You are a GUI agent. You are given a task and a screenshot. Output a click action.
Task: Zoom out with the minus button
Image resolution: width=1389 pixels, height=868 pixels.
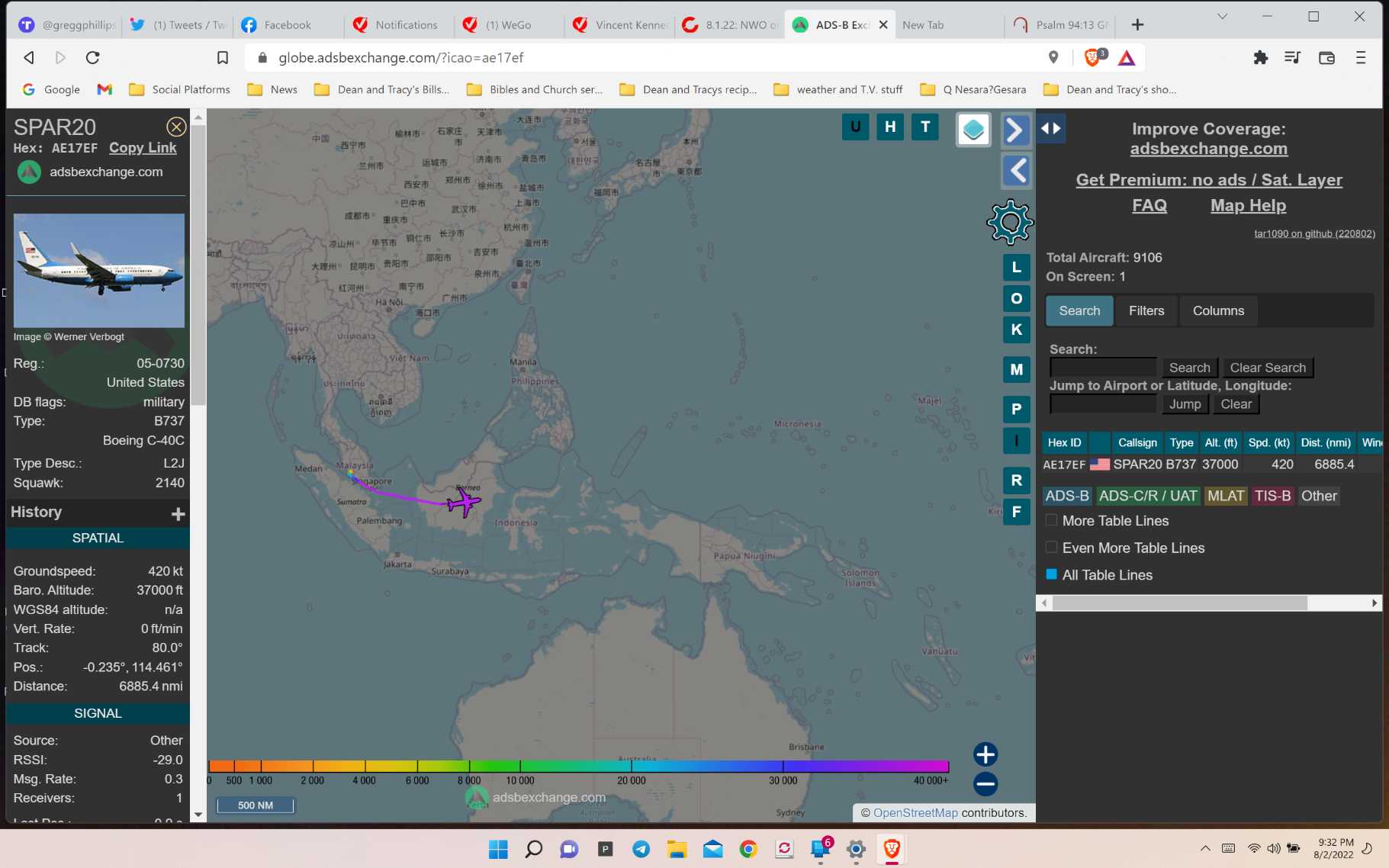(985, 783)
